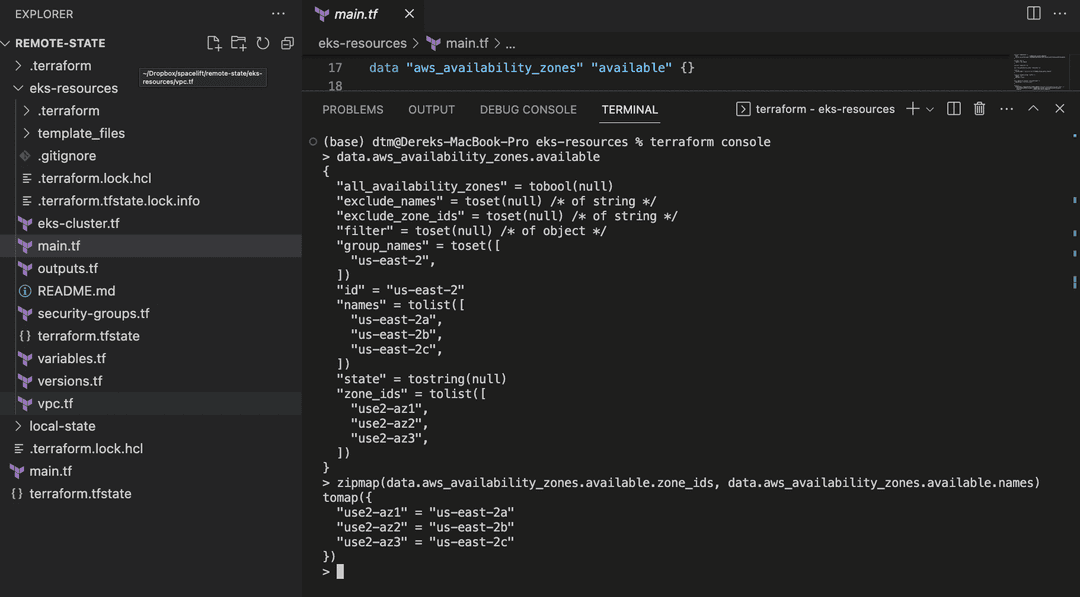The image size is (1080, 597).
Task: Open terminal more actions ellipsis menu
Action: (x=1006, y=108)
